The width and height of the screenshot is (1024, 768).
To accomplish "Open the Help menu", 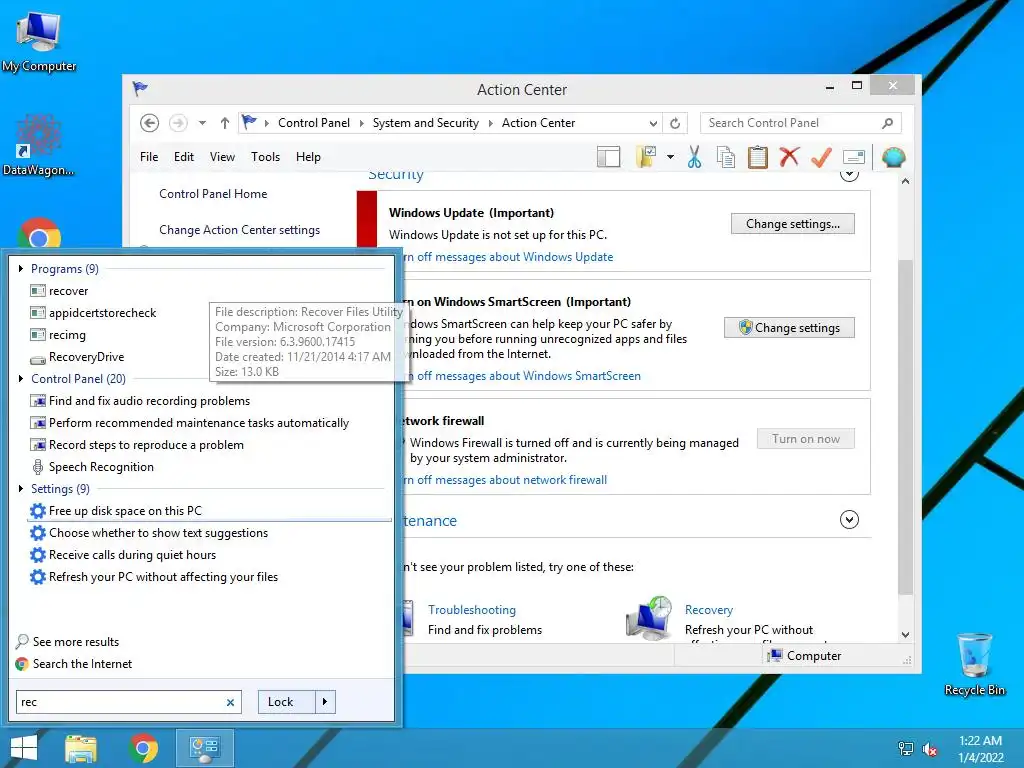I will (x=308, y=157).
